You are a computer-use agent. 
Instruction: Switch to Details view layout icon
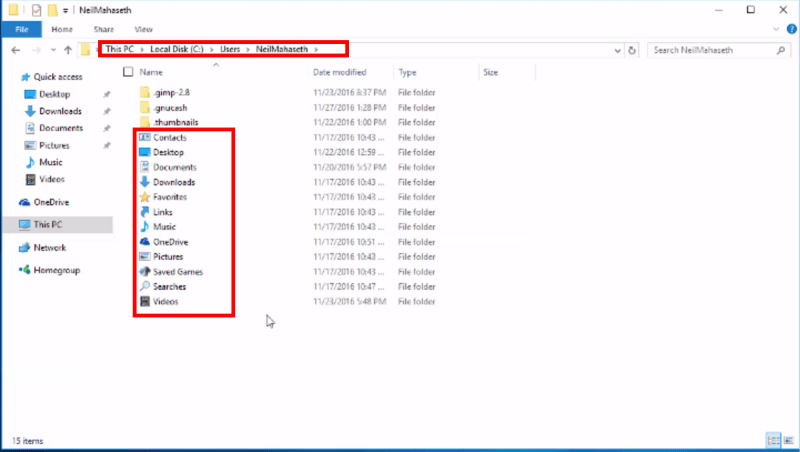(773, 440)
